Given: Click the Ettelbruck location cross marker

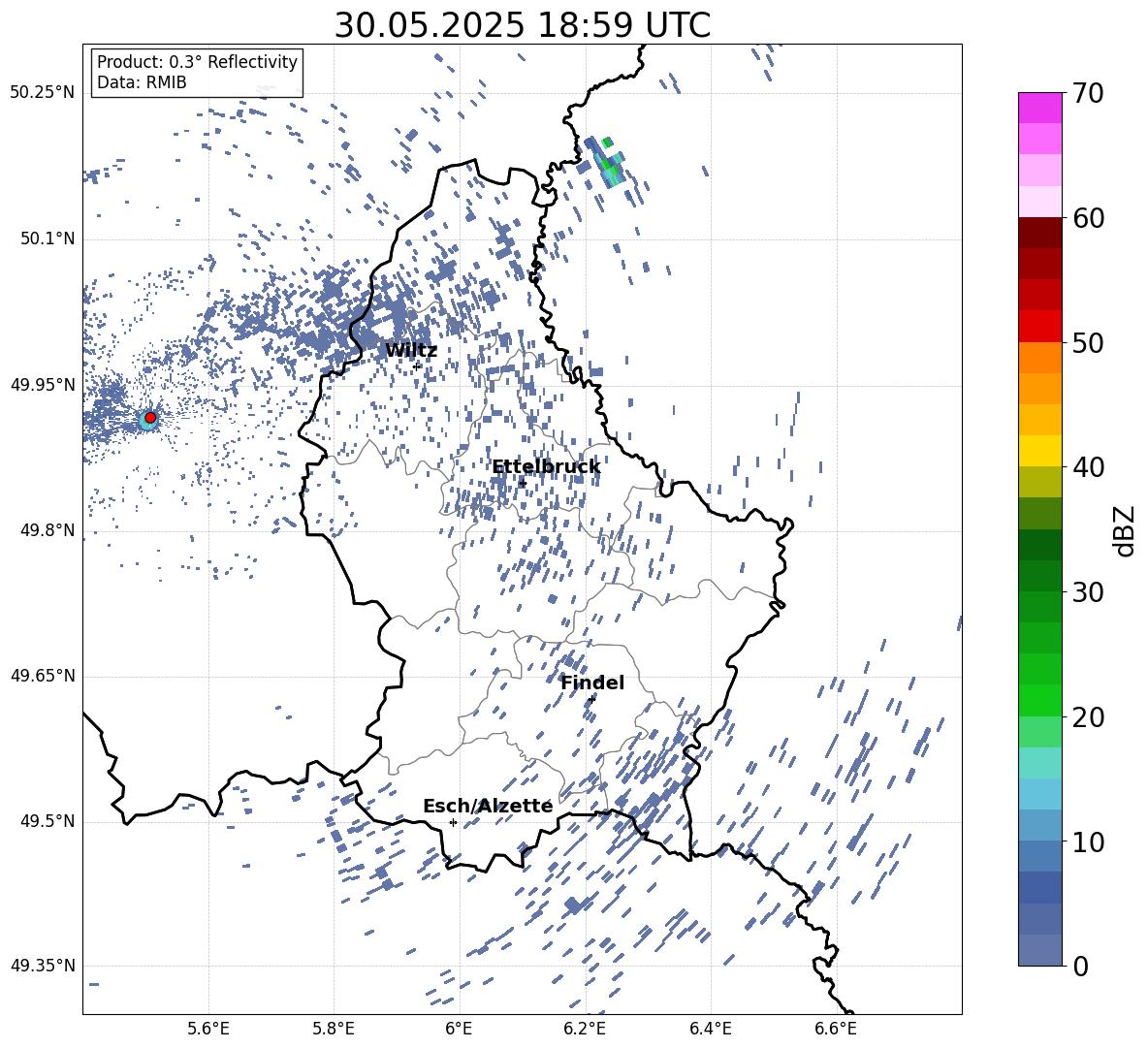Looking at the screenshot, I should (x=523, y=483).
